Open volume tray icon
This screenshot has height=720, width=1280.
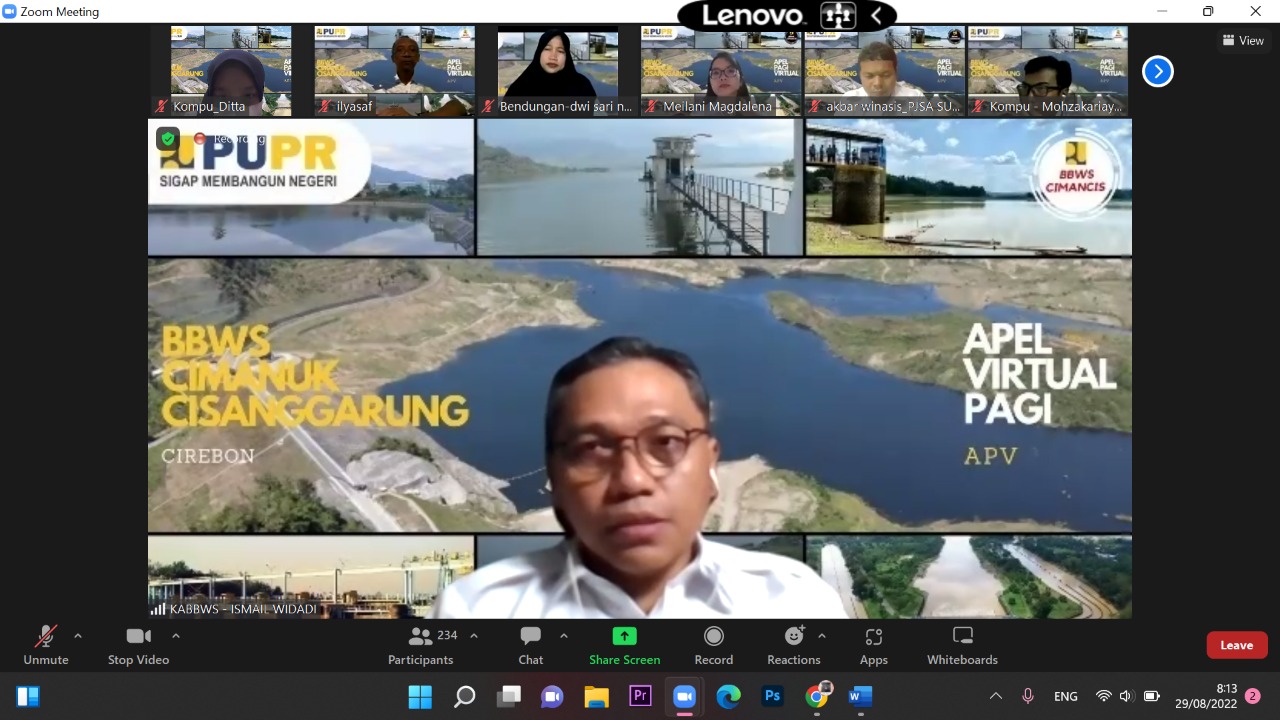point(1127,696)
